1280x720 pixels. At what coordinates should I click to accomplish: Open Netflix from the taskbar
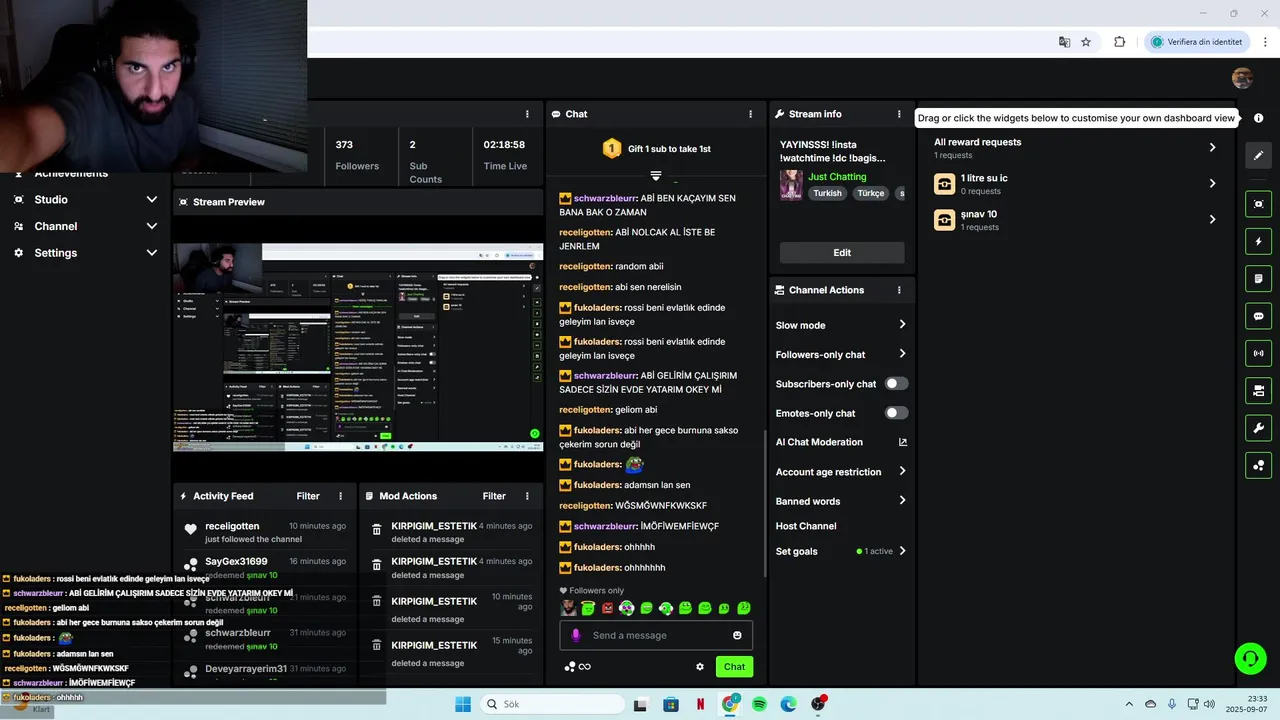click(700, 704)
